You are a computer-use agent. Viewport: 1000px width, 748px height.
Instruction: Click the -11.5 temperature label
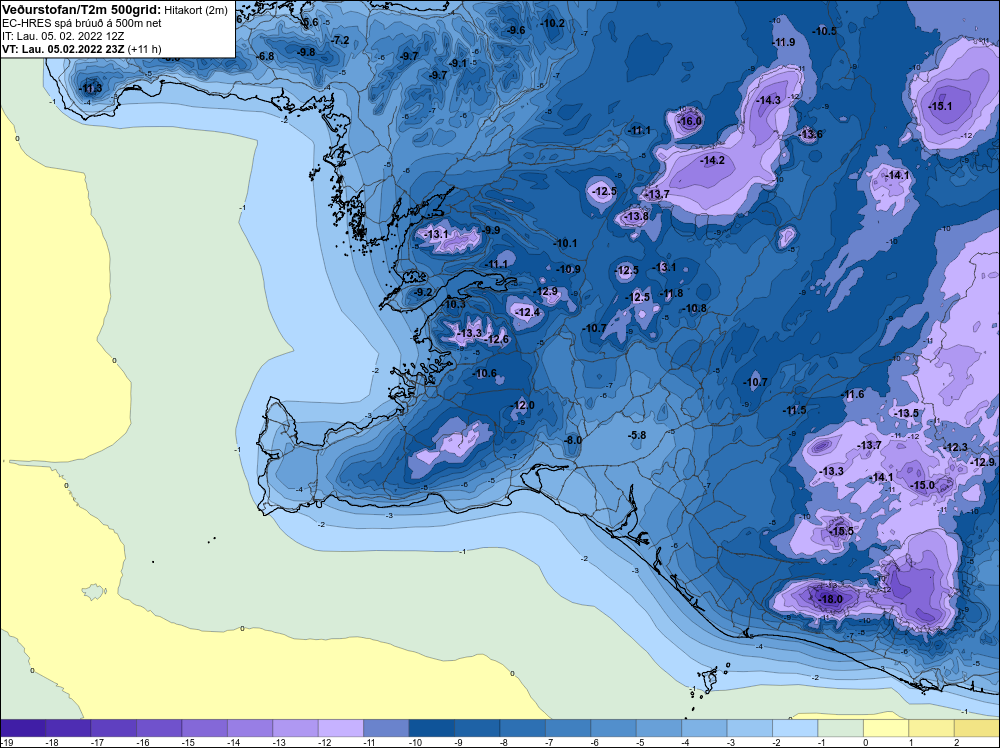[794, 410]
